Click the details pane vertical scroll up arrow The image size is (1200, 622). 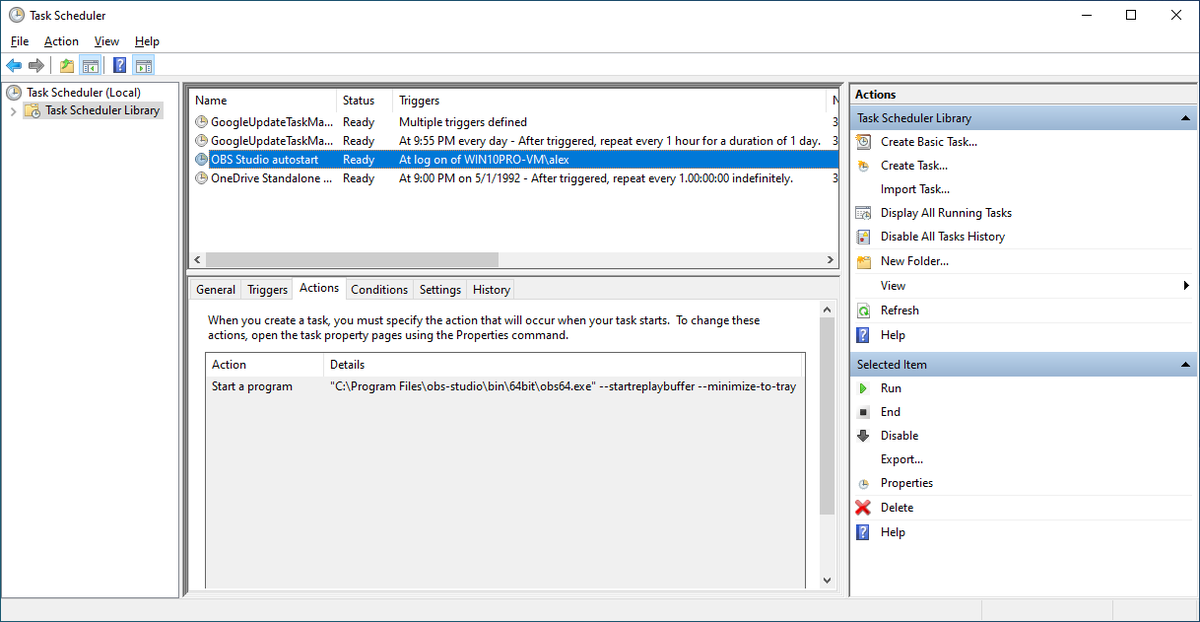(x=827, y=310)
